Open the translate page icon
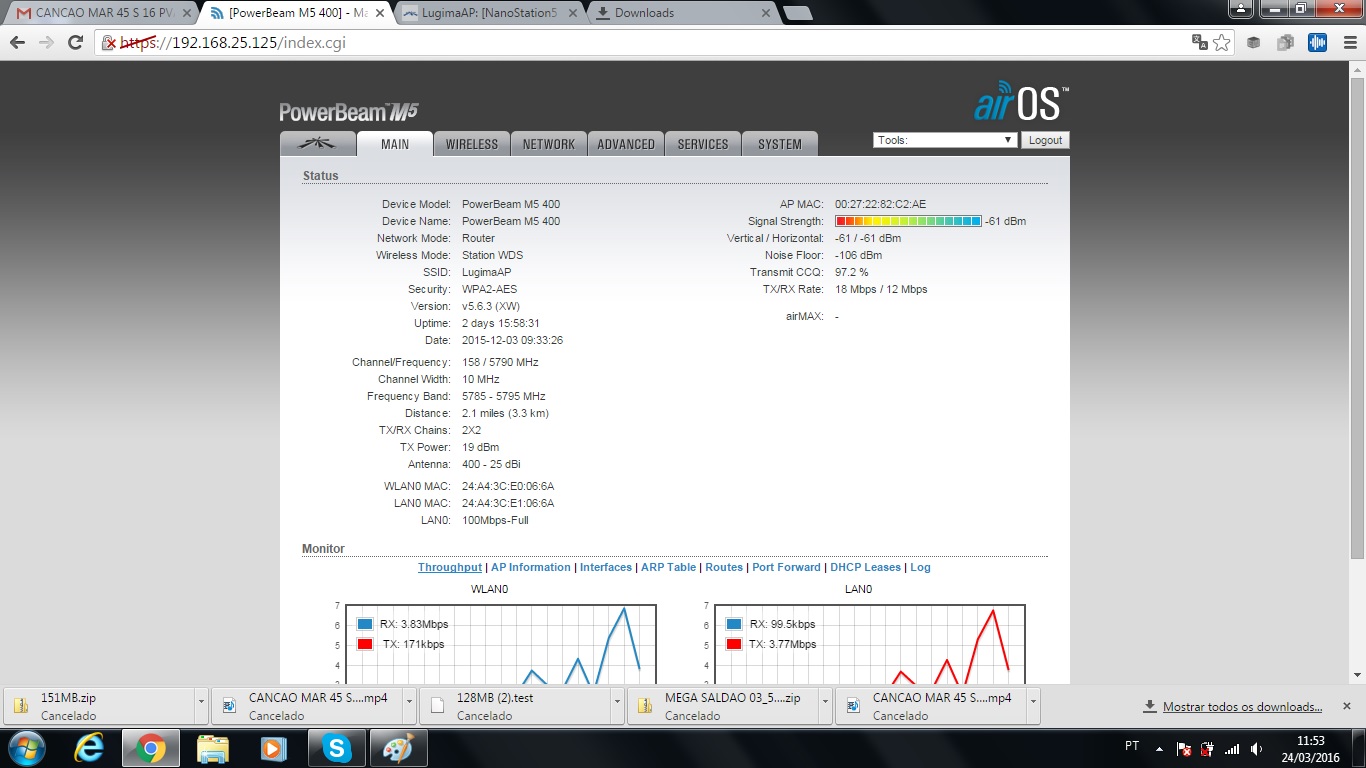 1200,42
